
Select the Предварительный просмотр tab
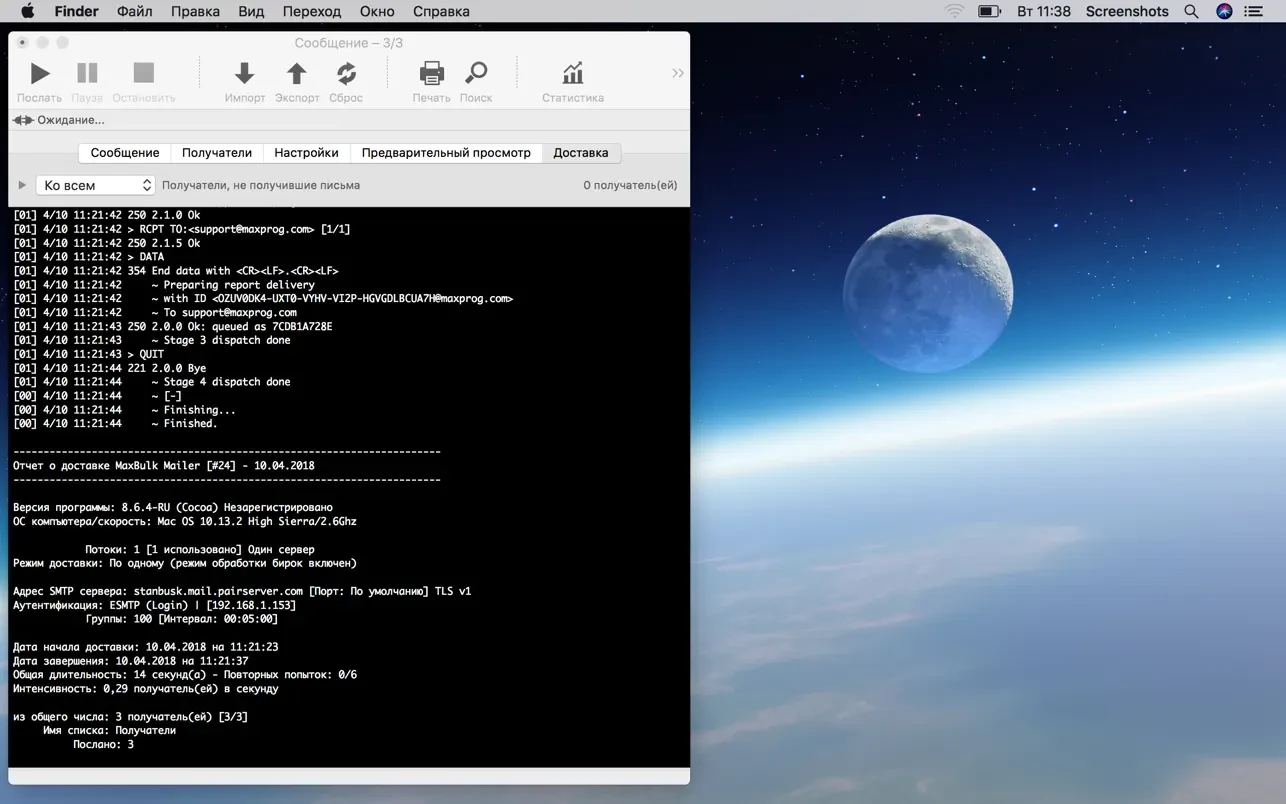coord(446,153)
